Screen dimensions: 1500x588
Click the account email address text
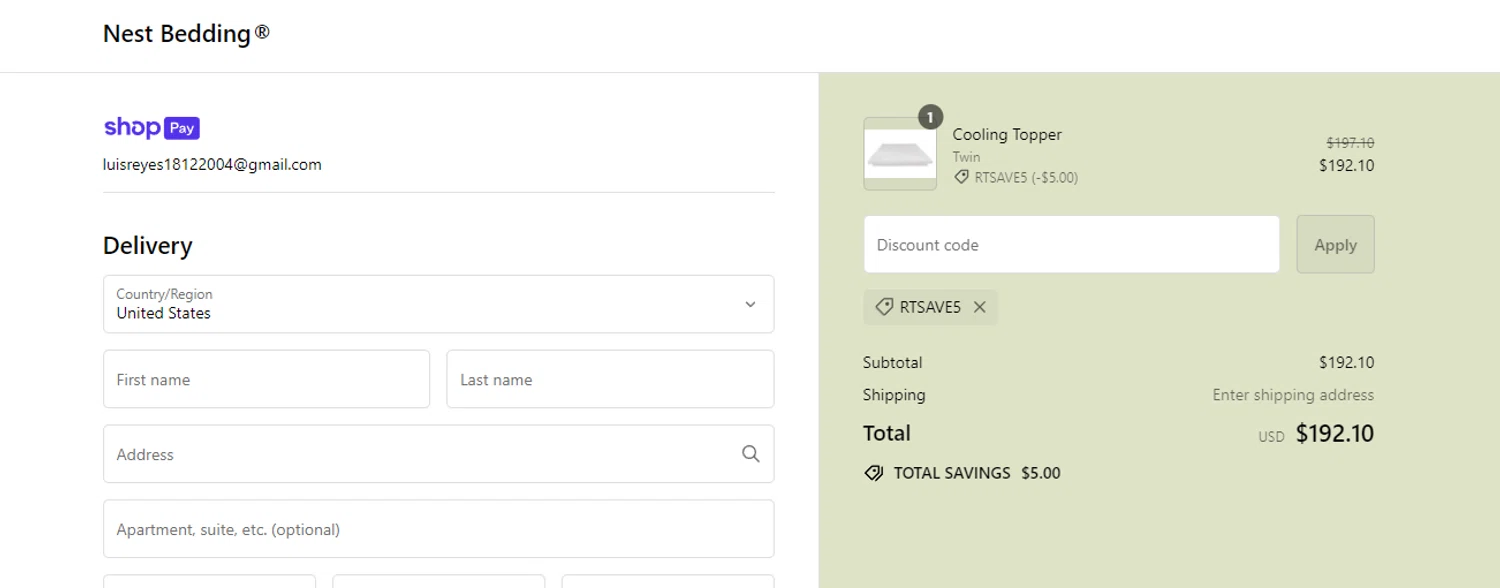click(212, 165)
